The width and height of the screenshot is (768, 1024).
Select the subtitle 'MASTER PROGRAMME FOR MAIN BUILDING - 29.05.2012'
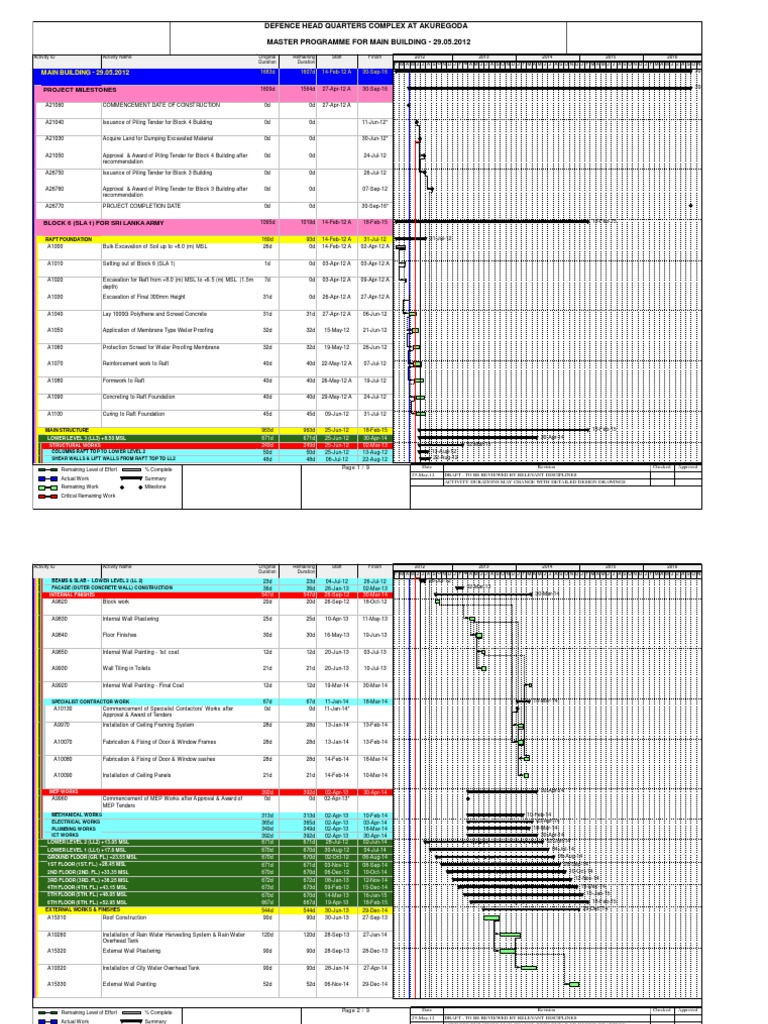[368, 42]
